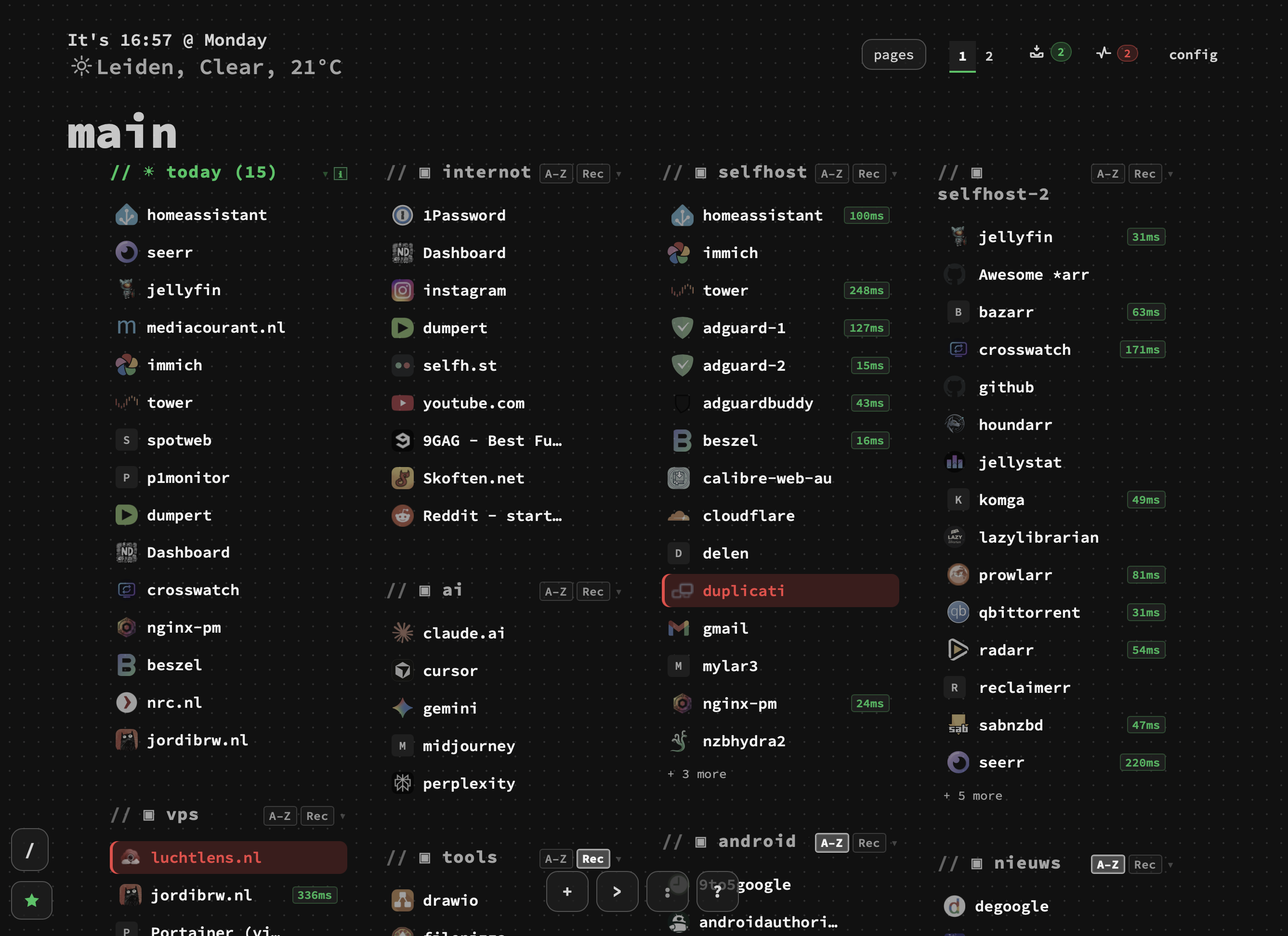Open the vps section dropdown arrow
Image resolution: width=1288 pixels, height=936 pixels.
pyautogui.click(x=342, y=816)
